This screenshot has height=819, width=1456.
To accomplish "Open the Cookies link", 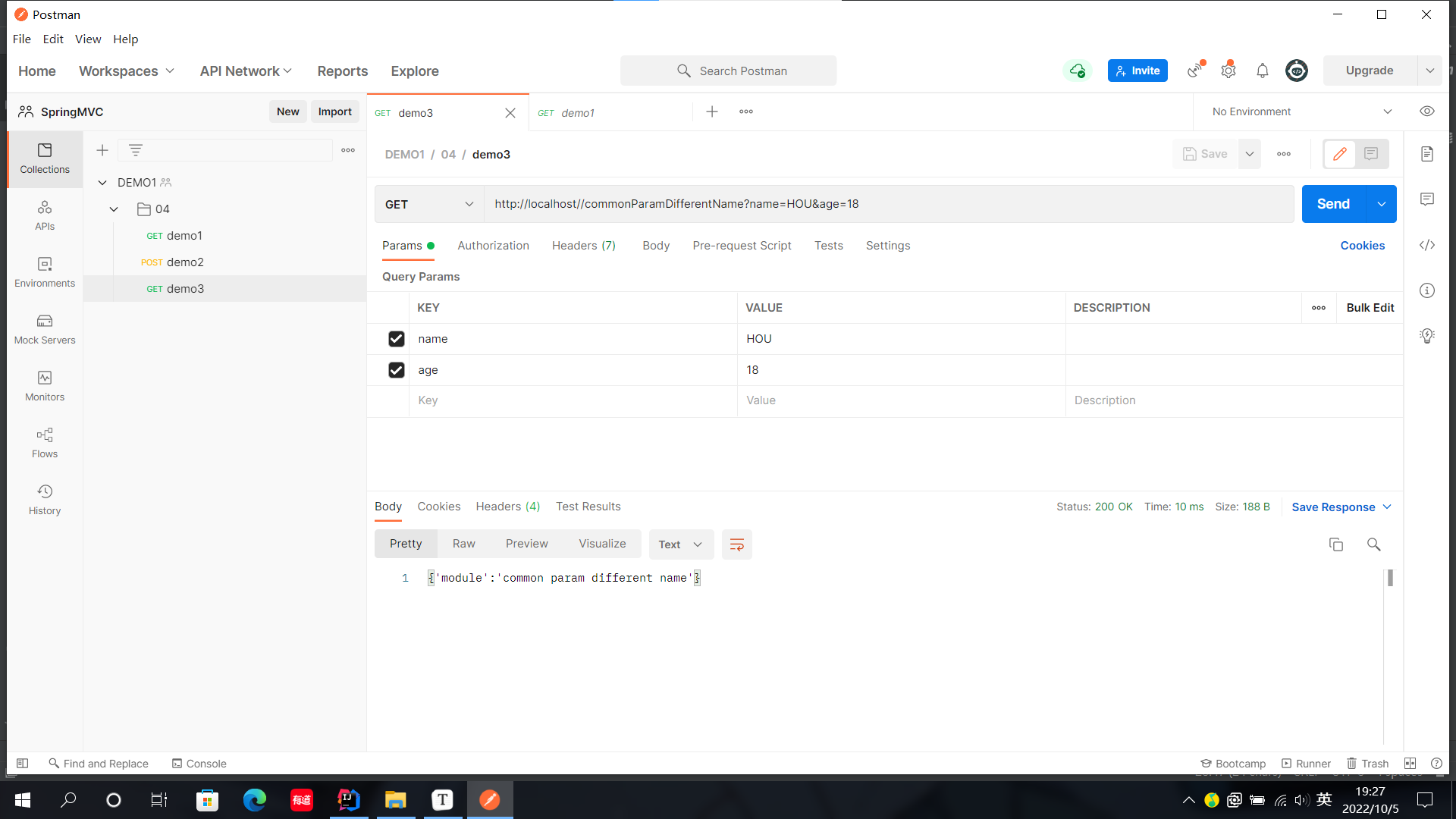I will pyautogui.click(x=1362, y=246).
